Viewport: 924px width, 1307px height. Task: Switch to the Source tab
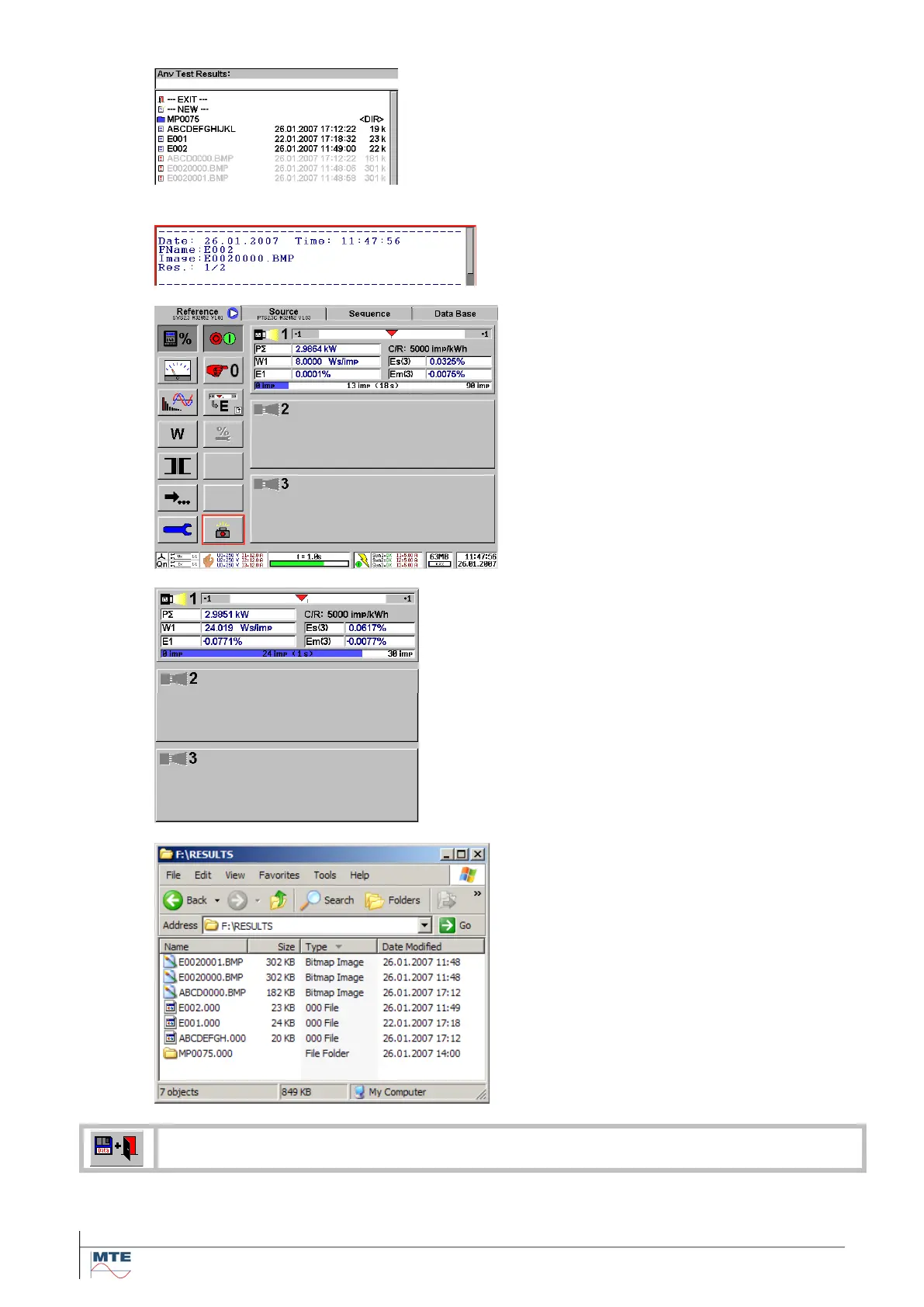click(x=284, y=314)
